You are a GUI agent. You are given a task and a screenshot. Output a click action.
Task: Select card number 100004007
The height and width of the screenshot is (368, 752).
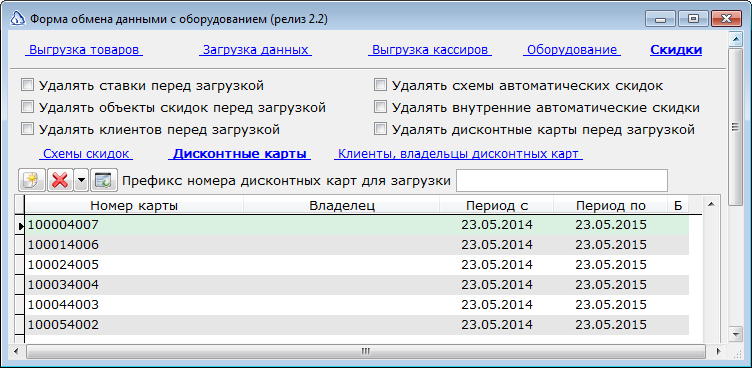[63, 225]
